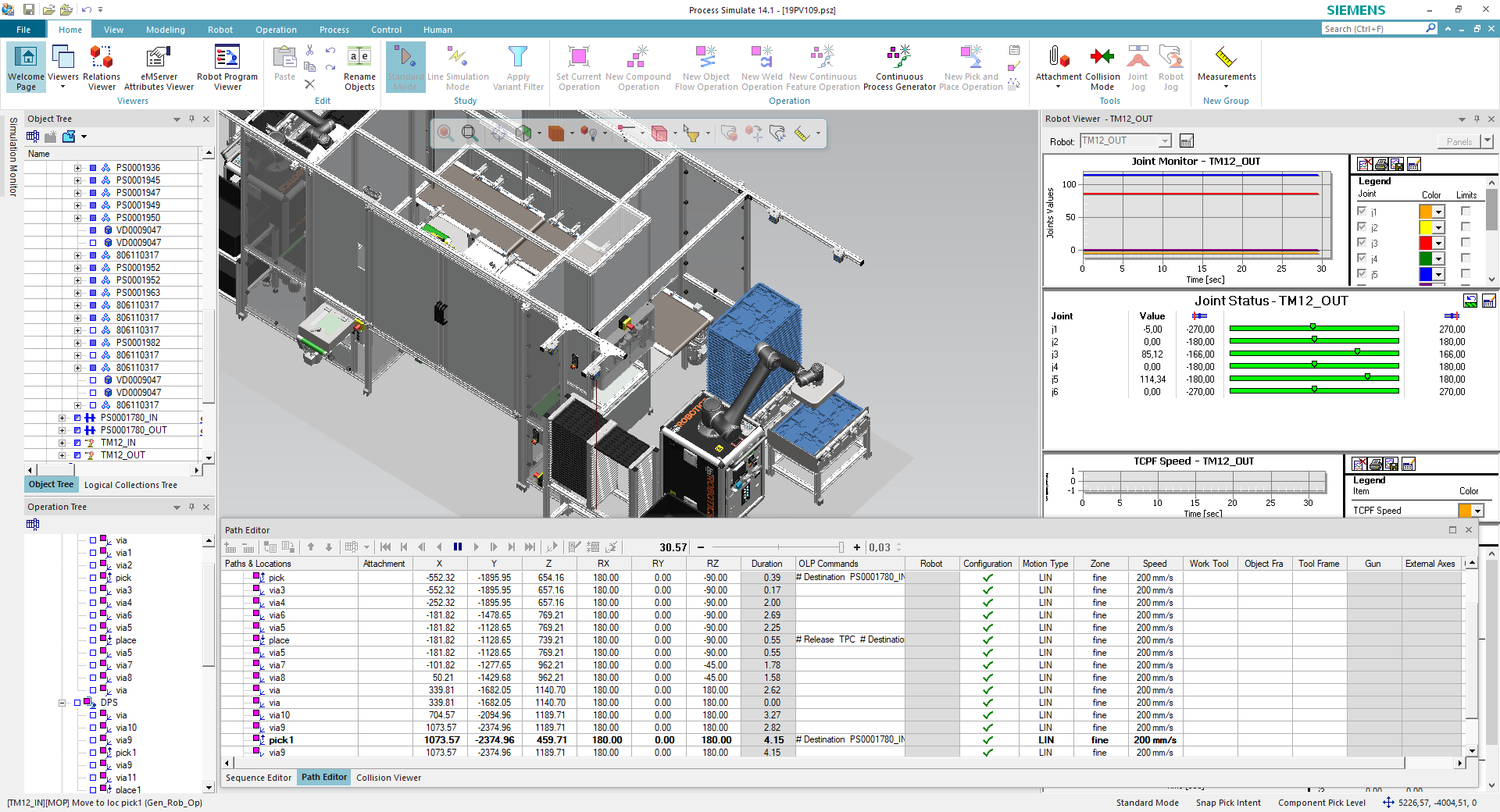This screenshot has height=812, width=1500.
Task: Click j3 red color swatch
Action: coord(1426,243)
